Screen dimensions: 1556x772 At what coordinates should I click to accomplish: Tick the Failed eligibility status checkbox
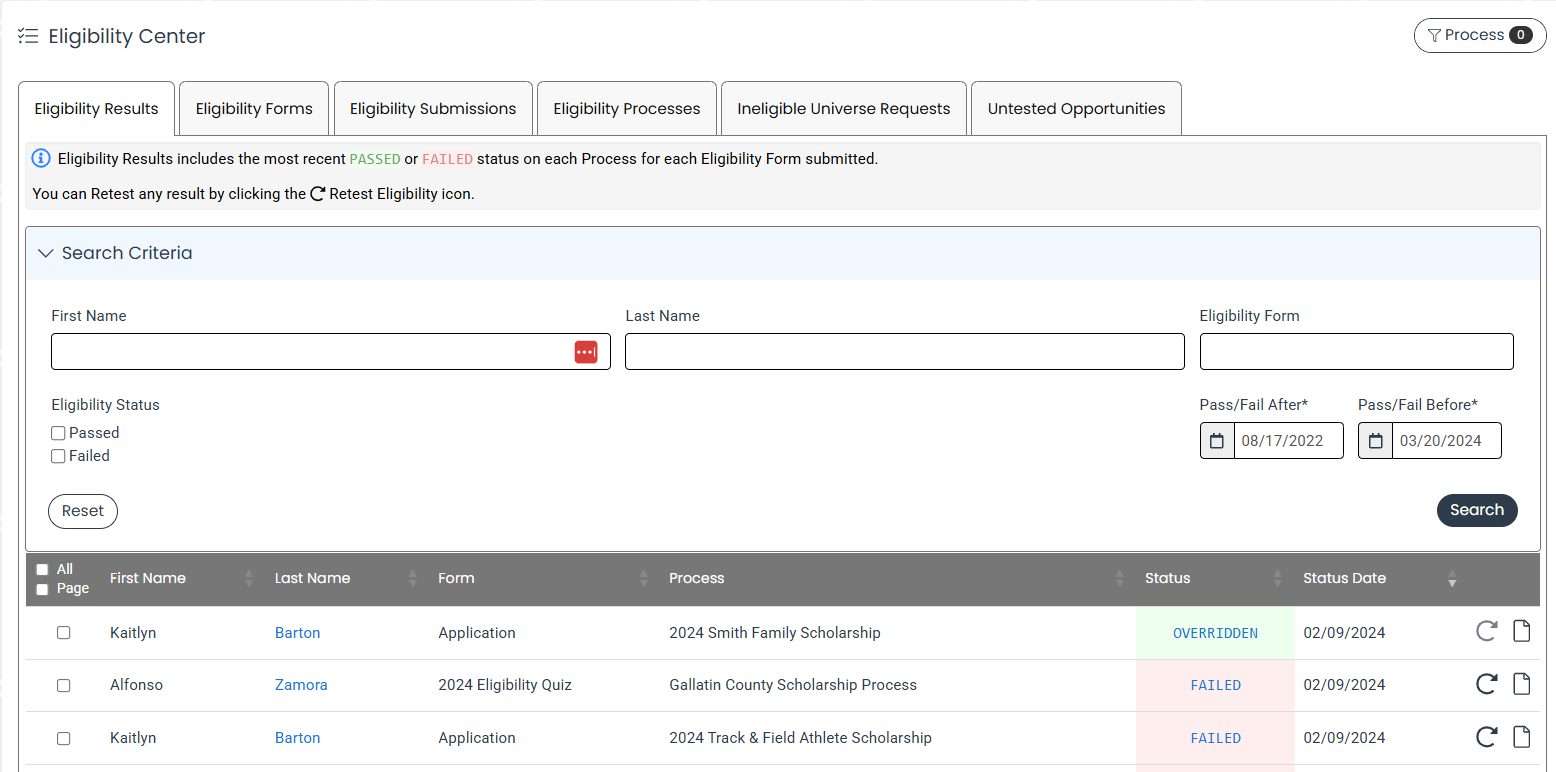tap(58, 456)
